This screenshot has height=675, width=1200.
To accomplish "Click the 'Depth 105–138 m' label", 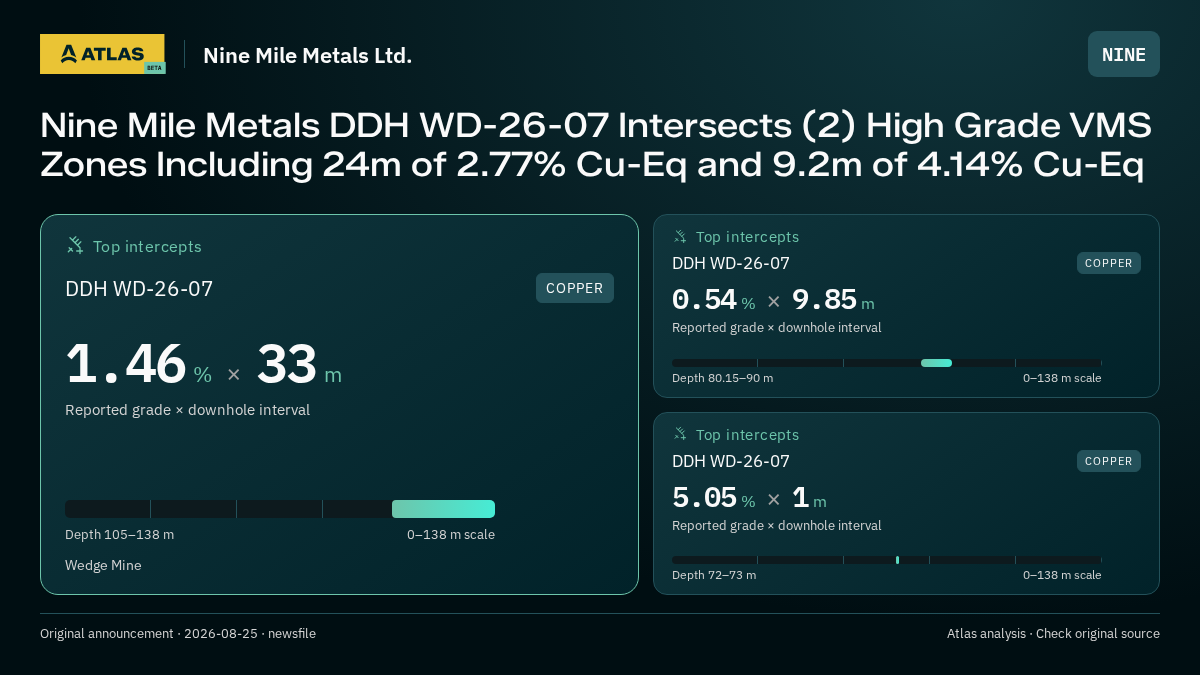I will click(x=119, y=534).
